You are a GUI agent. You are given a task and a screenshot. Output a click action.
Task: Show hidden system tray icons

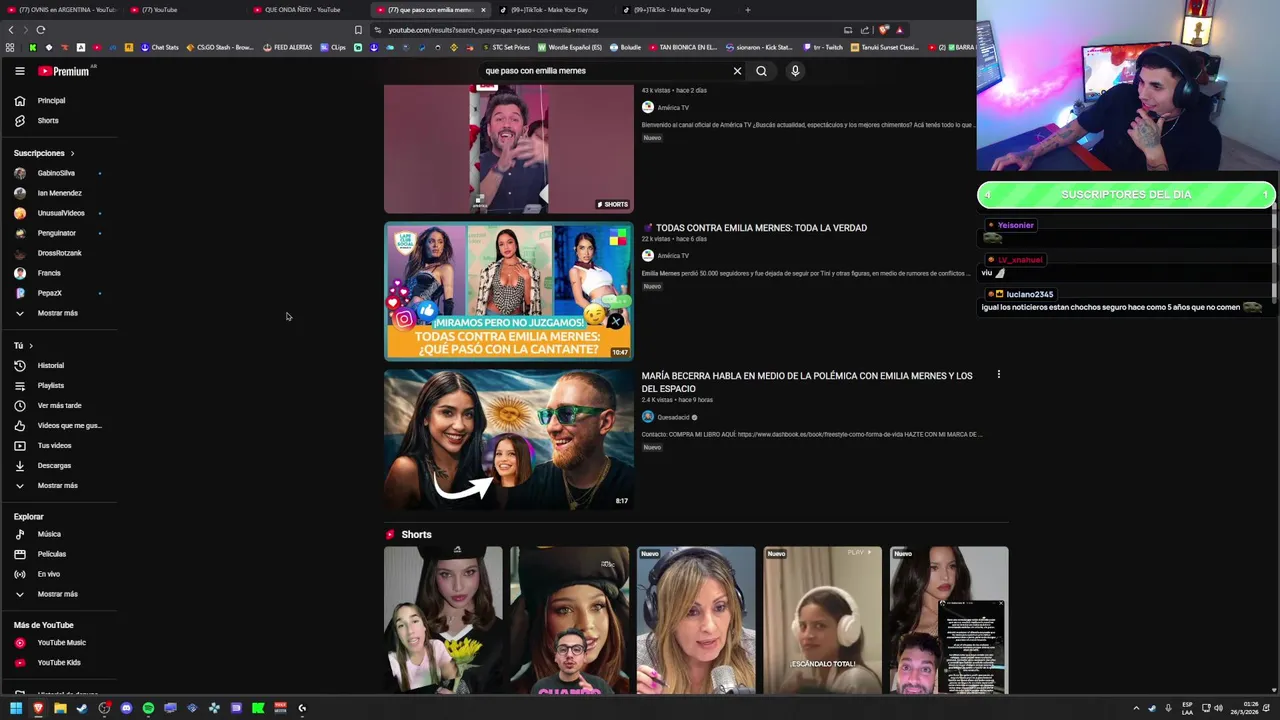[1136, 708]
